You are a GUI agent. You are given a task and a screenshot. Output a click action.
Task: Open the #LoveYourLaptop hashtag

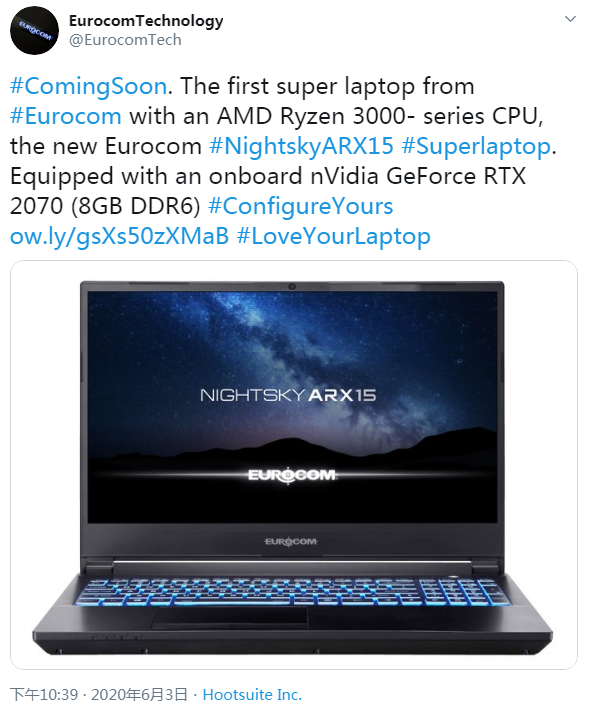click(x=333, y=236)
